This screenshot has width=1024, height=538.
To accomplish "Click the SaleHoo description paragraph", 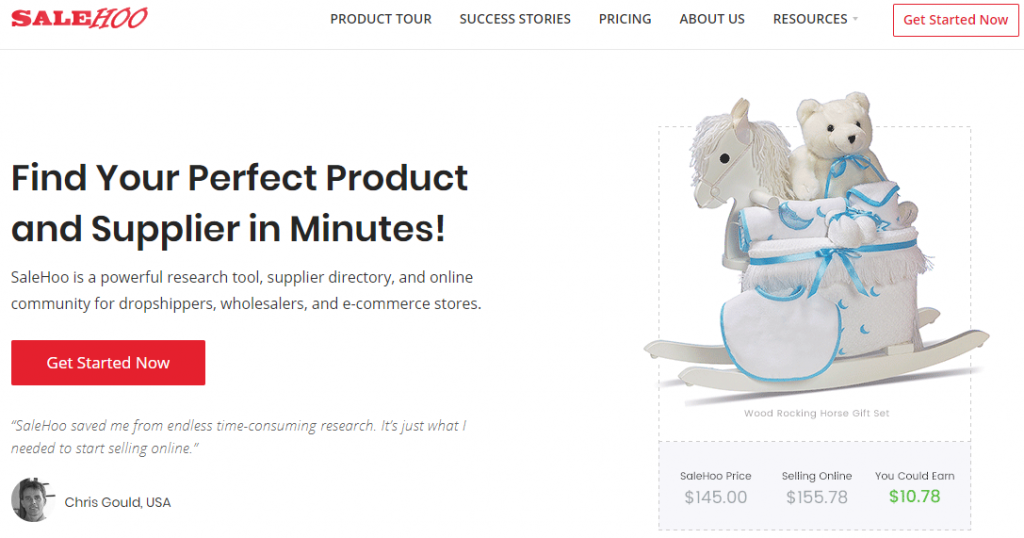I will point(246,290).
